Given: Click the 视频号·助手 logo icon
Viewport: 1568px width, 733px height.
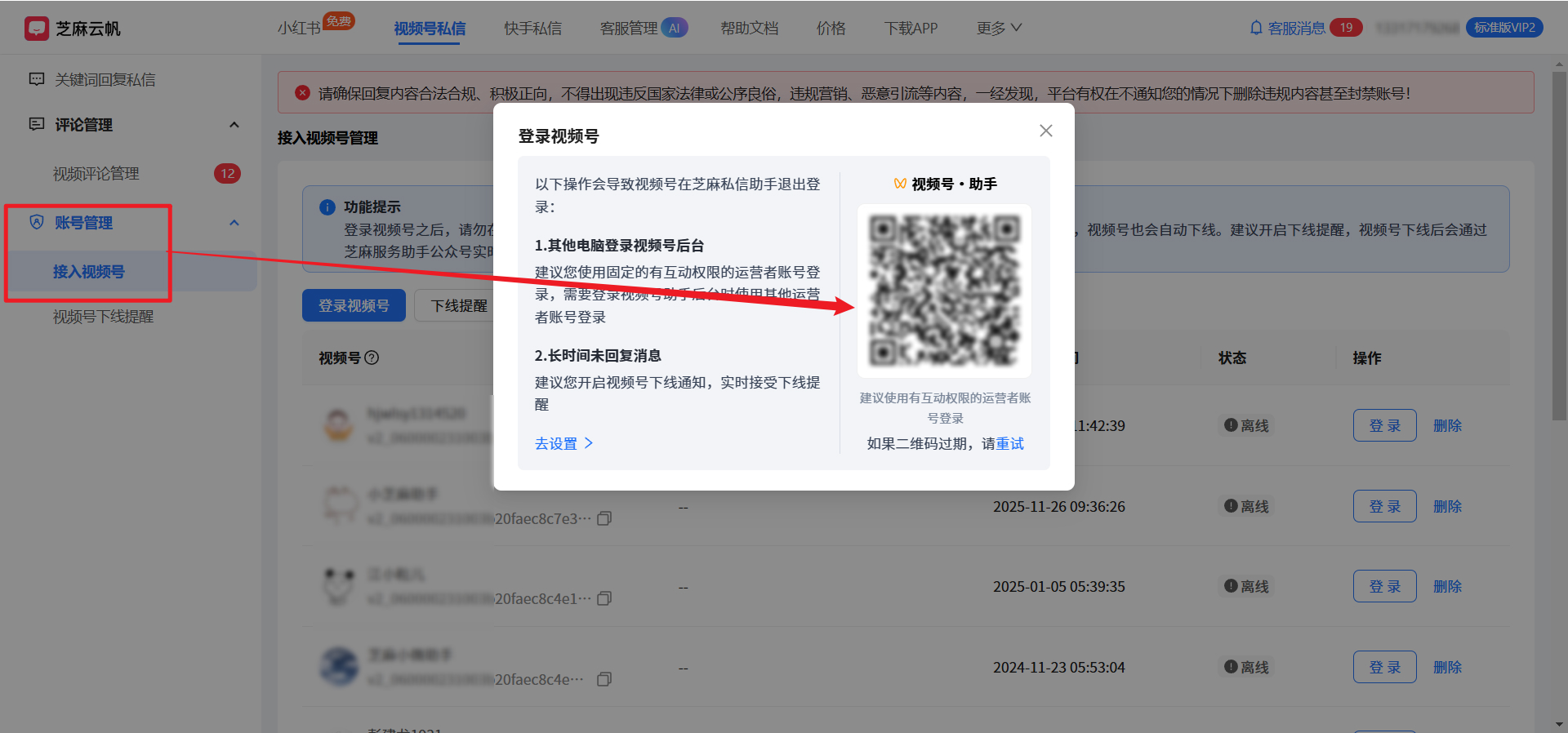Looking at the screenshot, I should click(900, 184).
